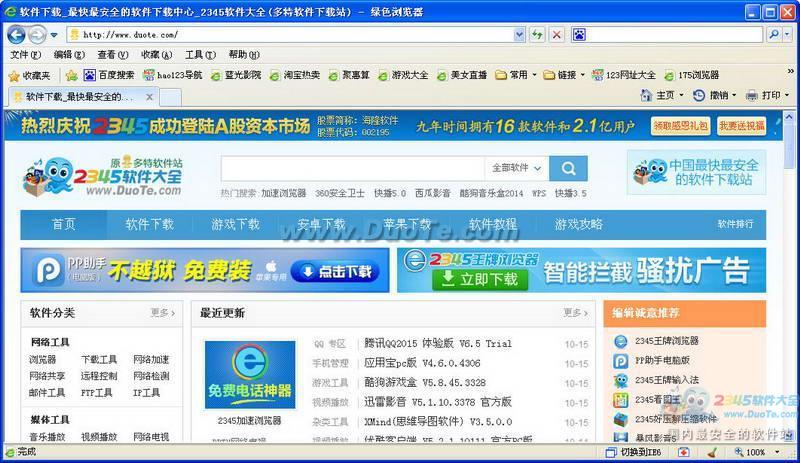800x463 pixels.
Task: Open the 百度搜索 bookmark
Action: coord(109,75)
